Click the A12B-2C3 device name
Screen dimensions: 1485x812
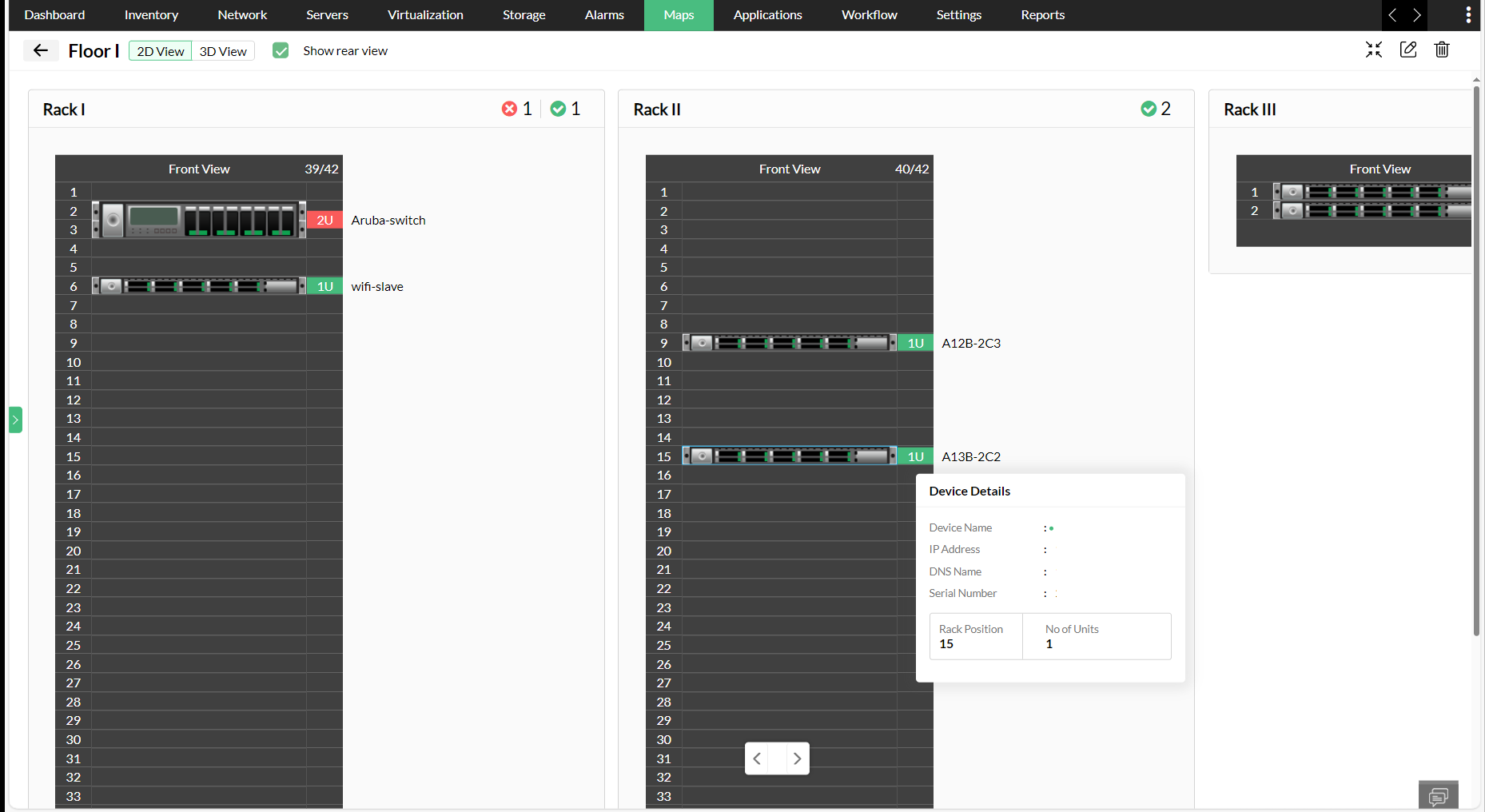pyautogui.click(x=971, y=342)
